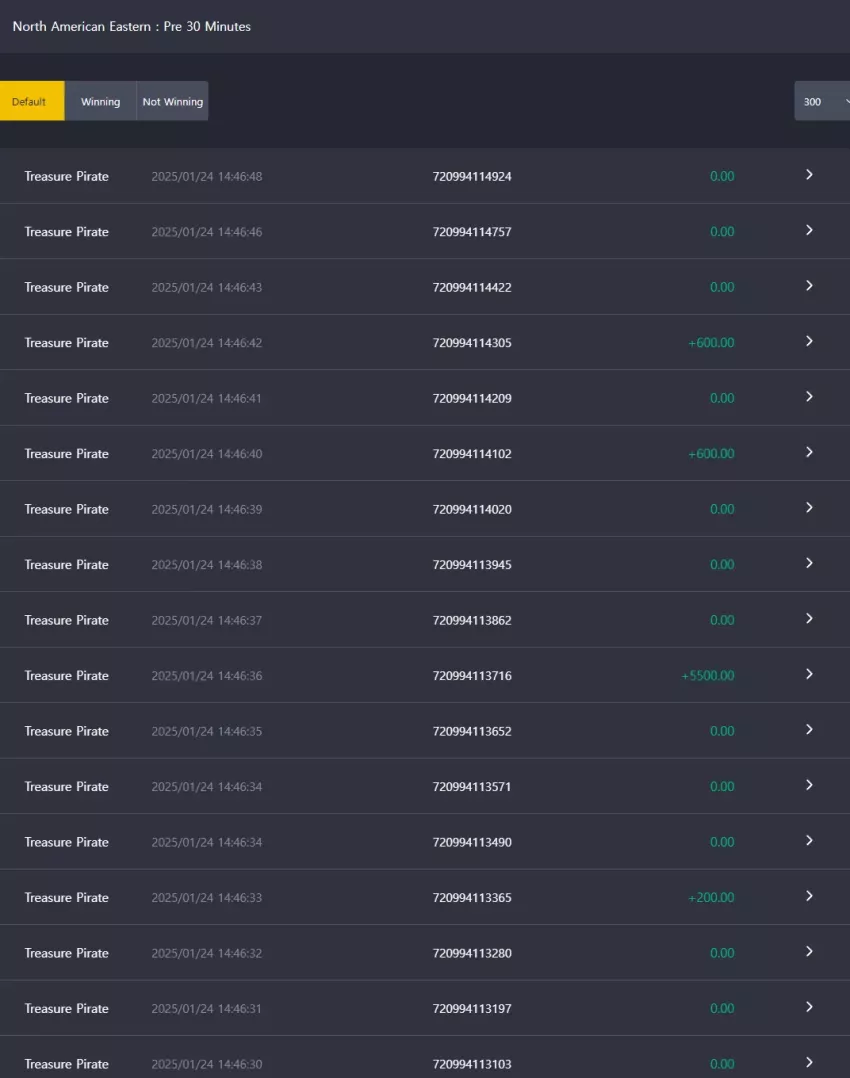Viewport: 850px width, 1078px height.
Task: Expand chevron for record 720994114757
Action: coord(809,230)
